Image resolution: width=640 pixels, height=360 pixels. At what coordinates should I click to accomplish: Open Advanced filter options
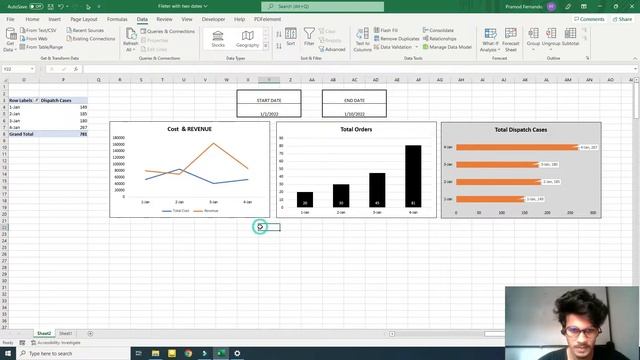pos(332,49)
